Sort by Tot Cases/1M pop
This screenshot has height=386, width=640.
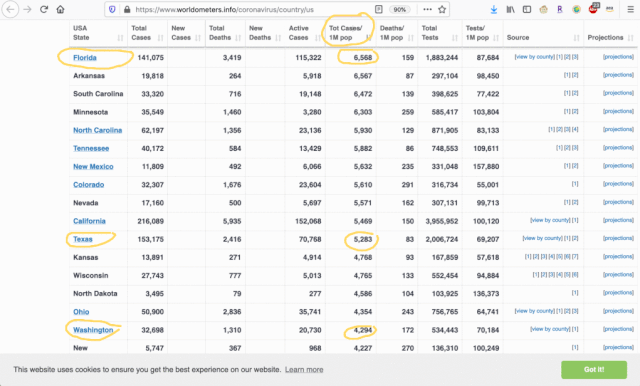[351, 33]
